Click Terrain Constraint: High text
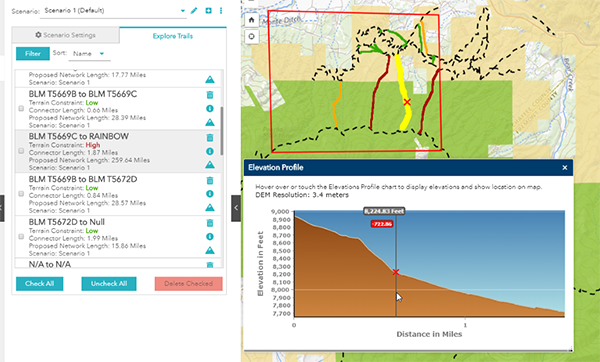Image resolution: width=600 pixels, height=362 pixels. pos(64,145)
